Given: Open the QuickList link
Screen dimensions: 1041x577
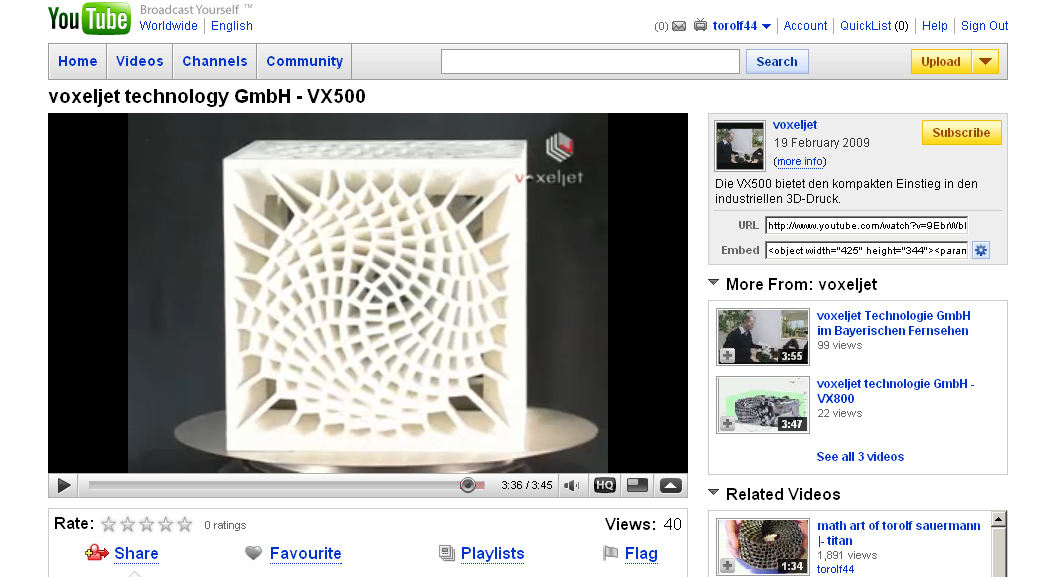Looking at the screenshot, I should point(866,26).
